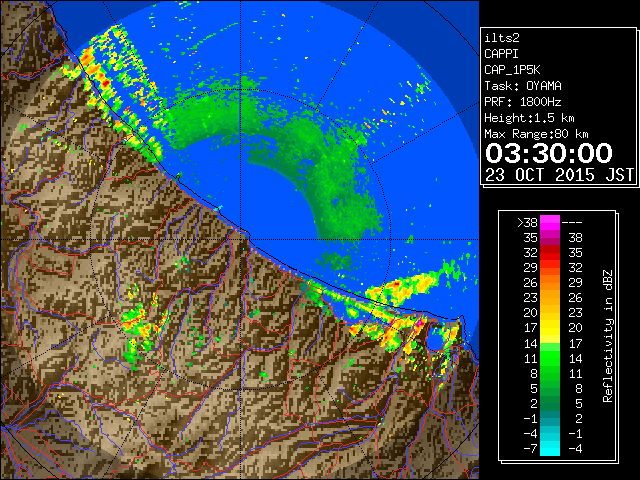Viewport: 640px width, 480px height.
Task: Pick the bright green 11–14 dBZ band
Action: (x=549, y=358)
